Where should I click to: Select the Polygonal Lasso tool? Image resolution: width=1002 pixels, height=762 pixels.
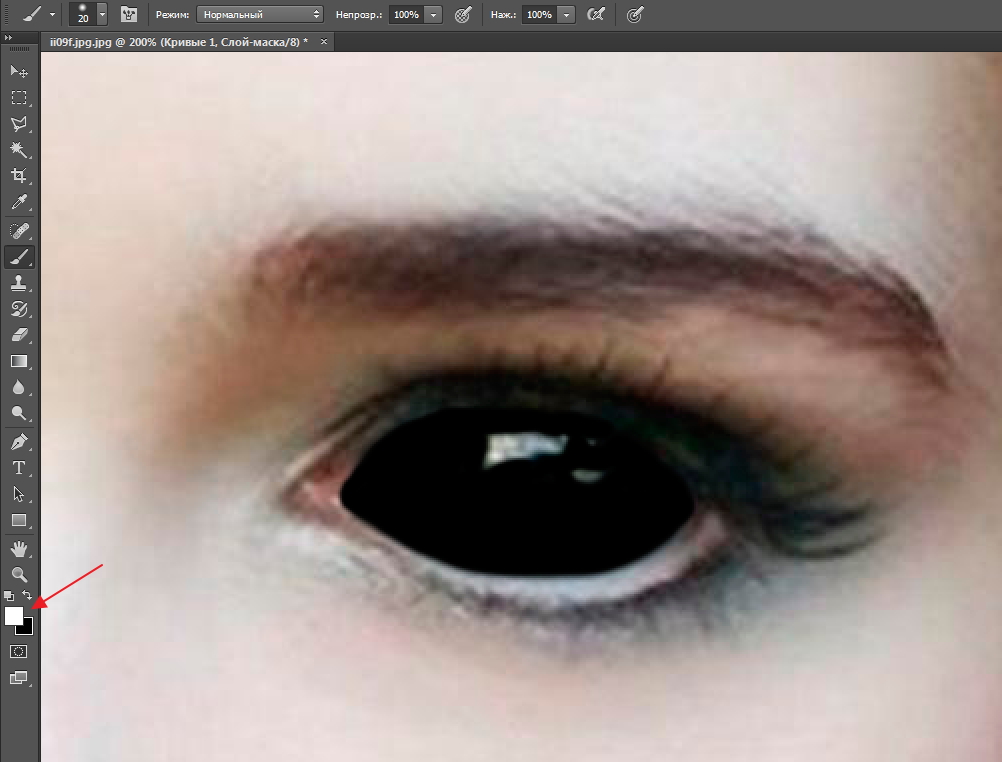(x=19, y=123)
